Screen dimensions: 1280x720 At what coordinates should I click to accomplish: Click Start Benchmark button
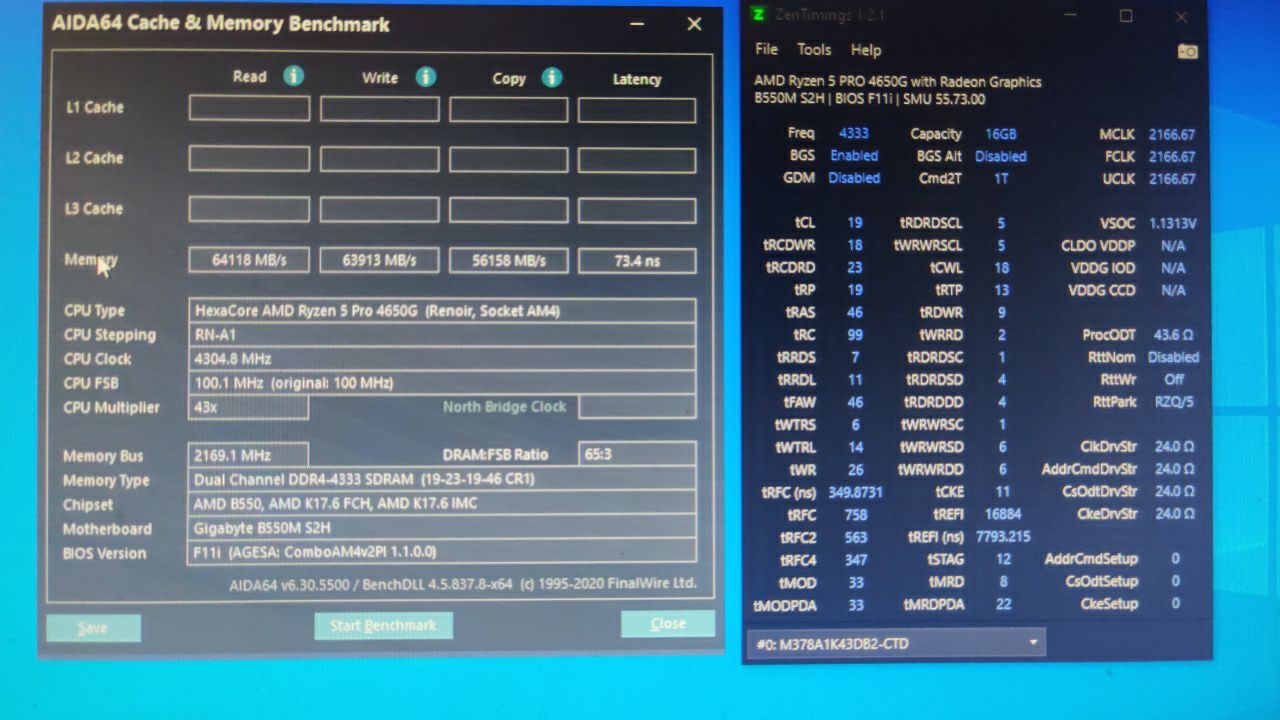(x=383, y=626)
